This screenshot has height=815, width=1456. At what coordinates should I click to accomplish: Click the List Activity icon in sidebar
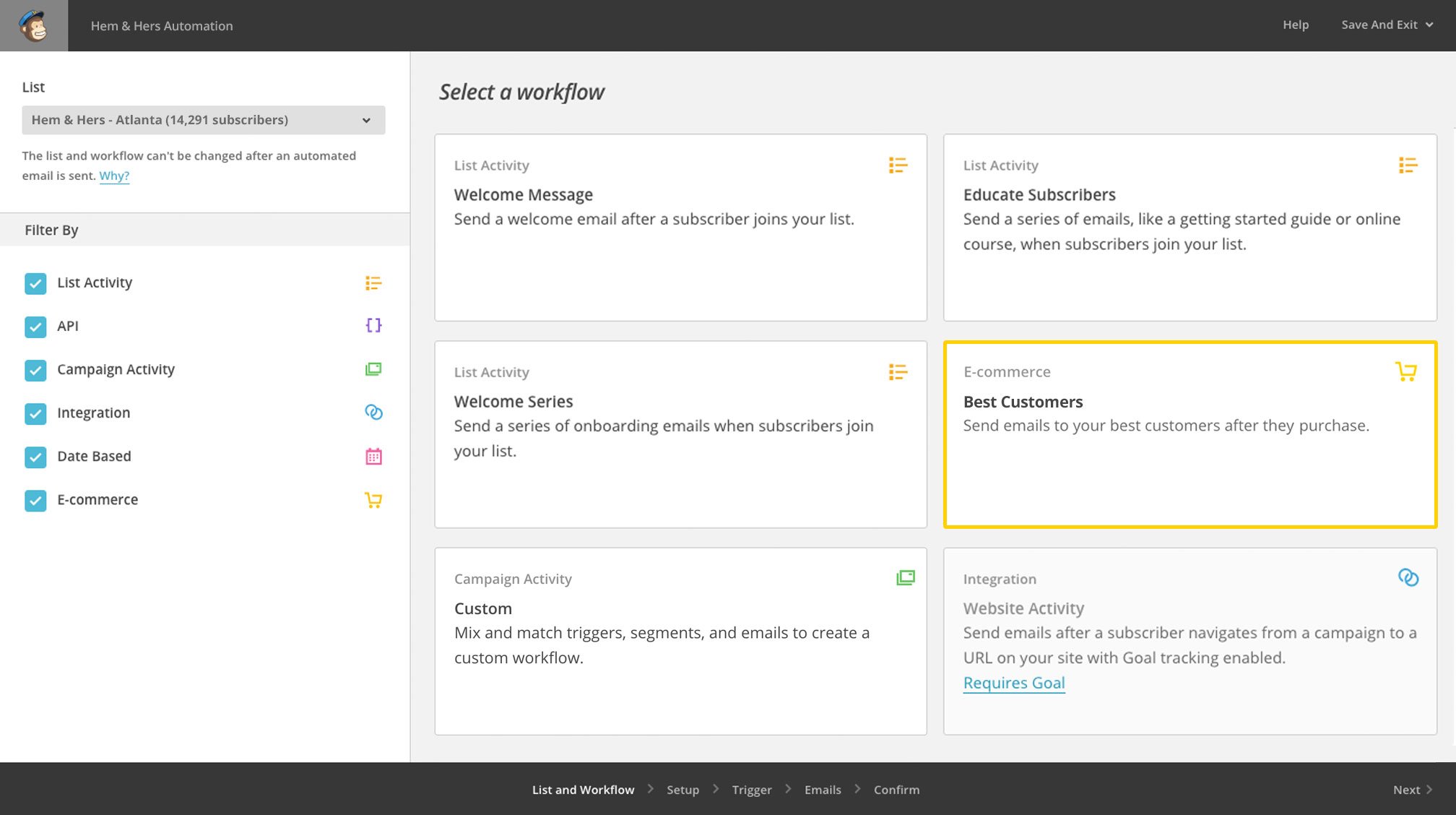tap(373, 282)
